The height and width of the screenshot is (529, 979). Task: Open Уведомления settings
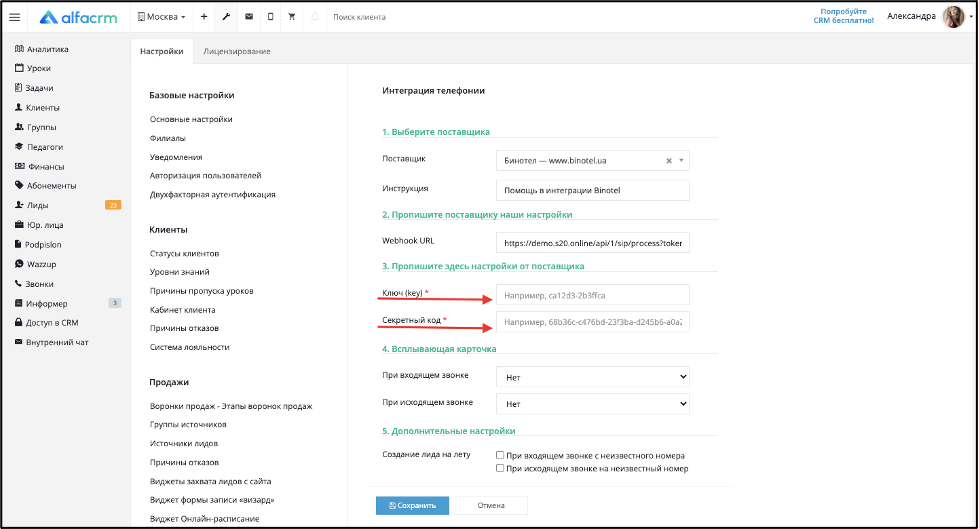coord(176,157)
